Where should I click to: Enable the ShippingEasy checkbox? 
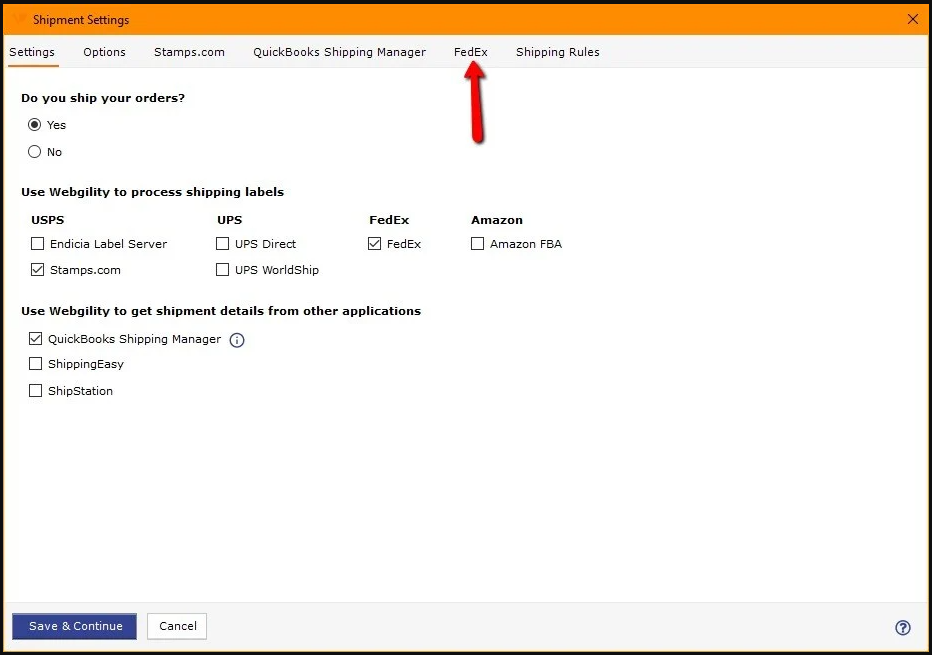point(36,364)
